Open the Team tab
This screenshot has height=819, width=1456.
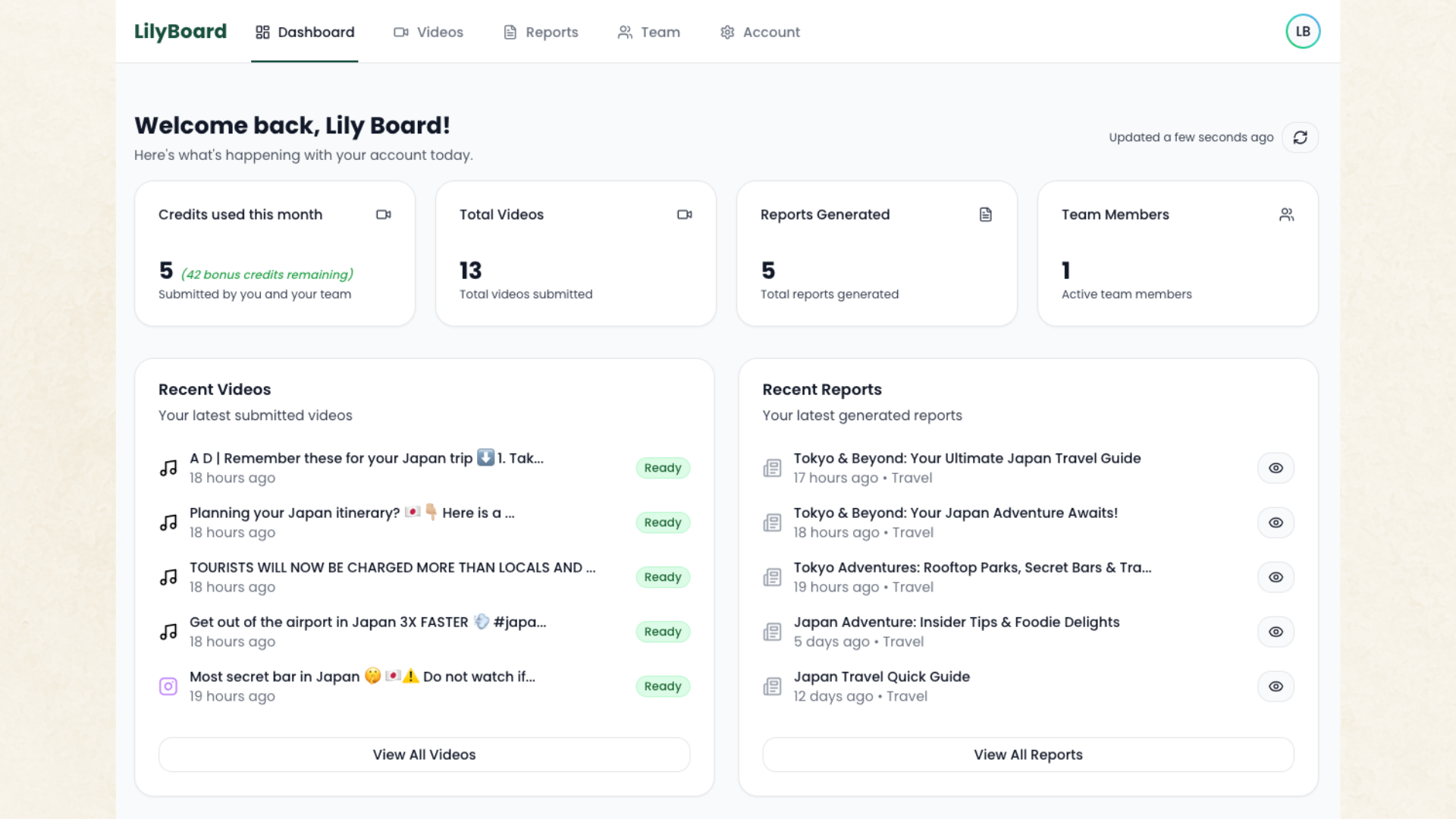[649, 32]
